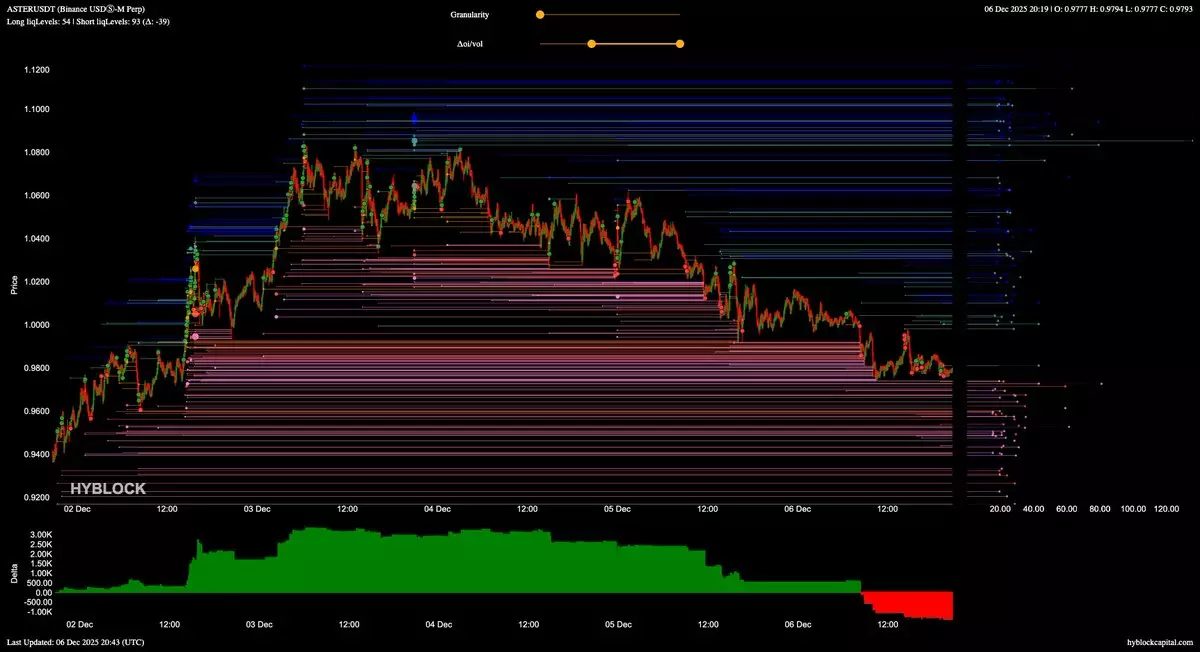Click the OHLC readout in top right
The height and width of the screenshot is (652, 1200).
[x=1089, y=9]
